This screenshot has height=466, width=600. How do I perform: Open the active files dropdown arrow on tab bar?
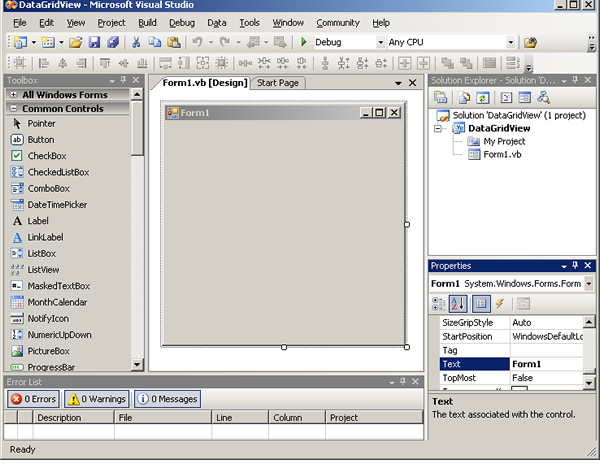tap(398, 83)
